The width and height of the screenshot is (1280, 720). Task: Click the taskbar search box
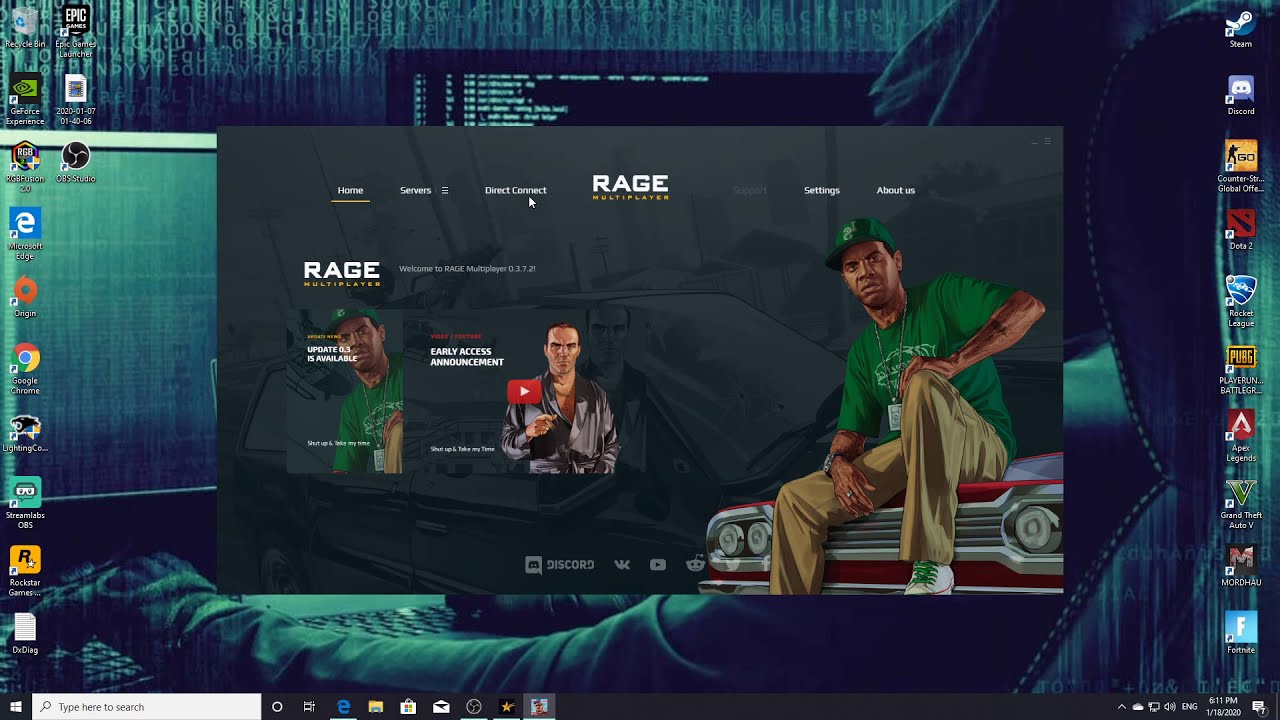point(146,707)
